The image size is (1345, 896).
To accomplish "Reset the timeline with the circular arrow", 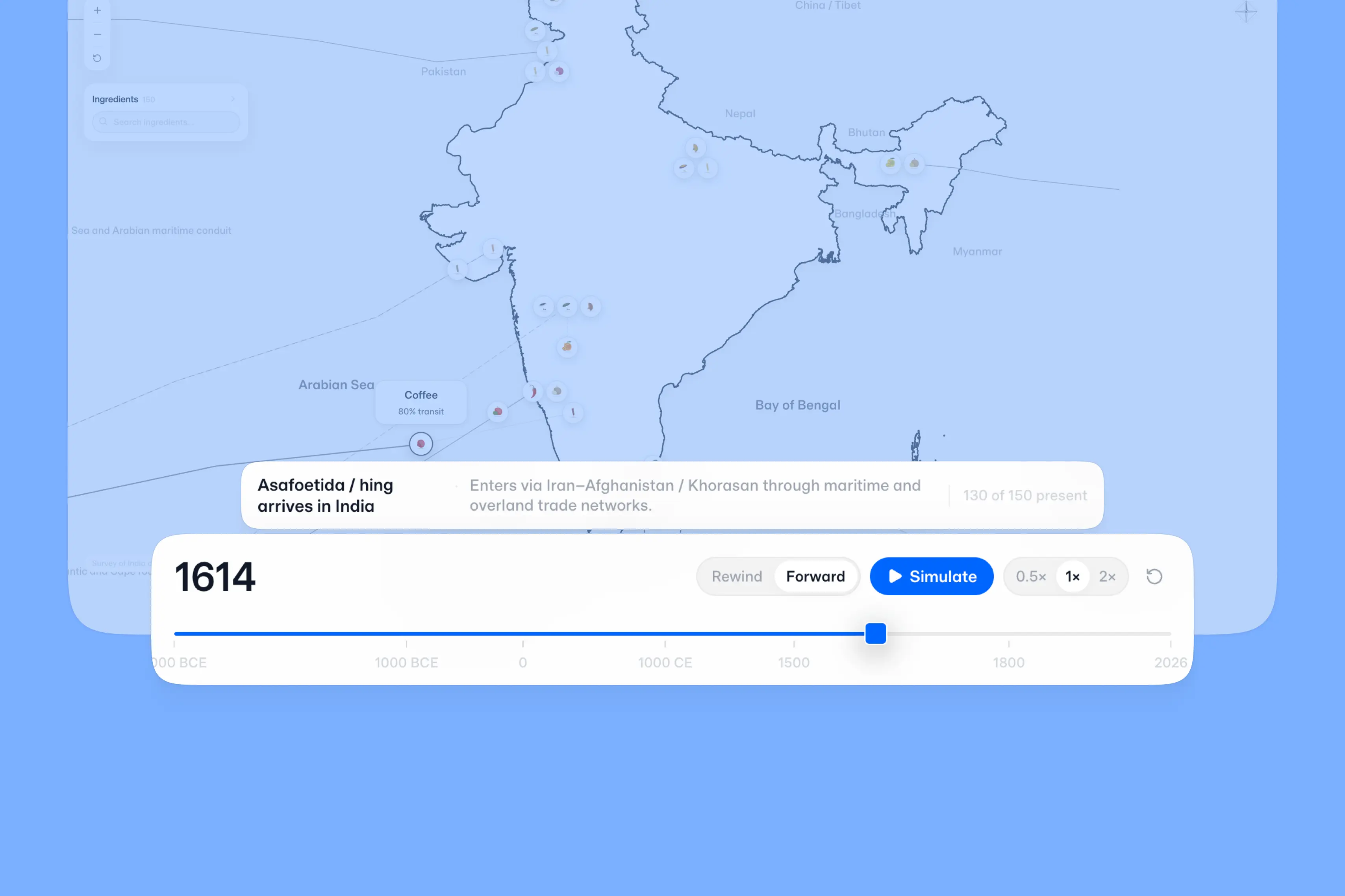I will tap(1154, 576).
